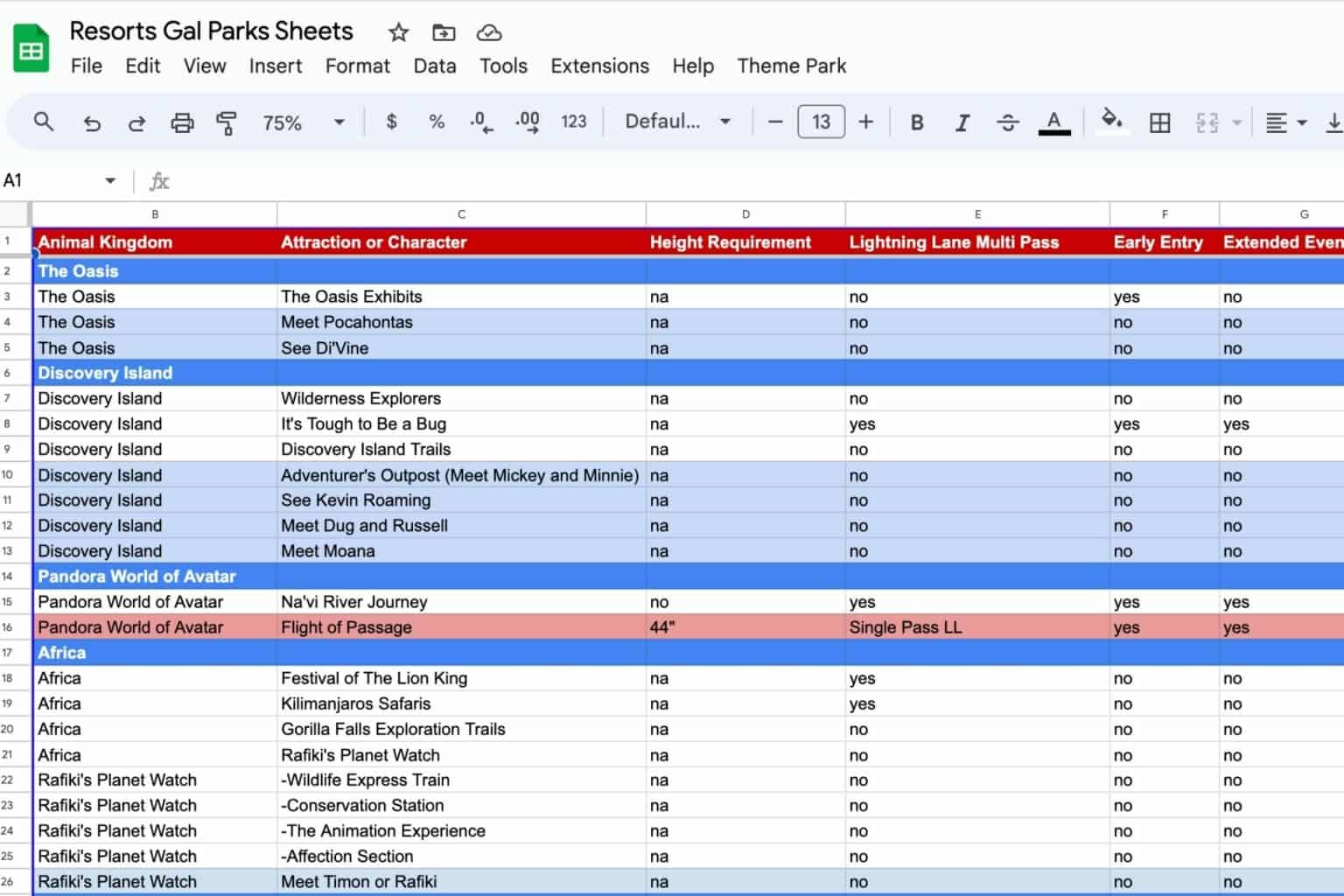Choose a text color
The height and width of the screenshot is (896, 1344).
(x=1054, y=122)
